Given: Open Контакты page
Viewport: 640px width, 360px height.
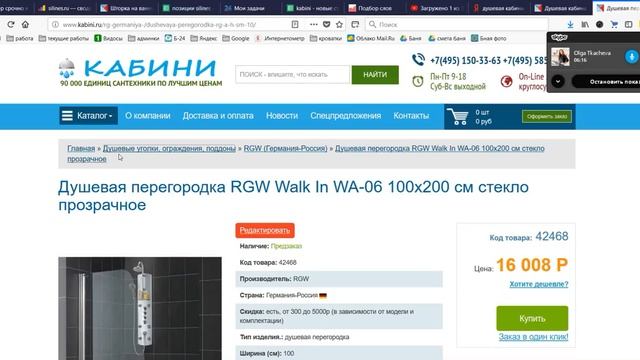Looking at the screenshot, I should pos(411,116).
